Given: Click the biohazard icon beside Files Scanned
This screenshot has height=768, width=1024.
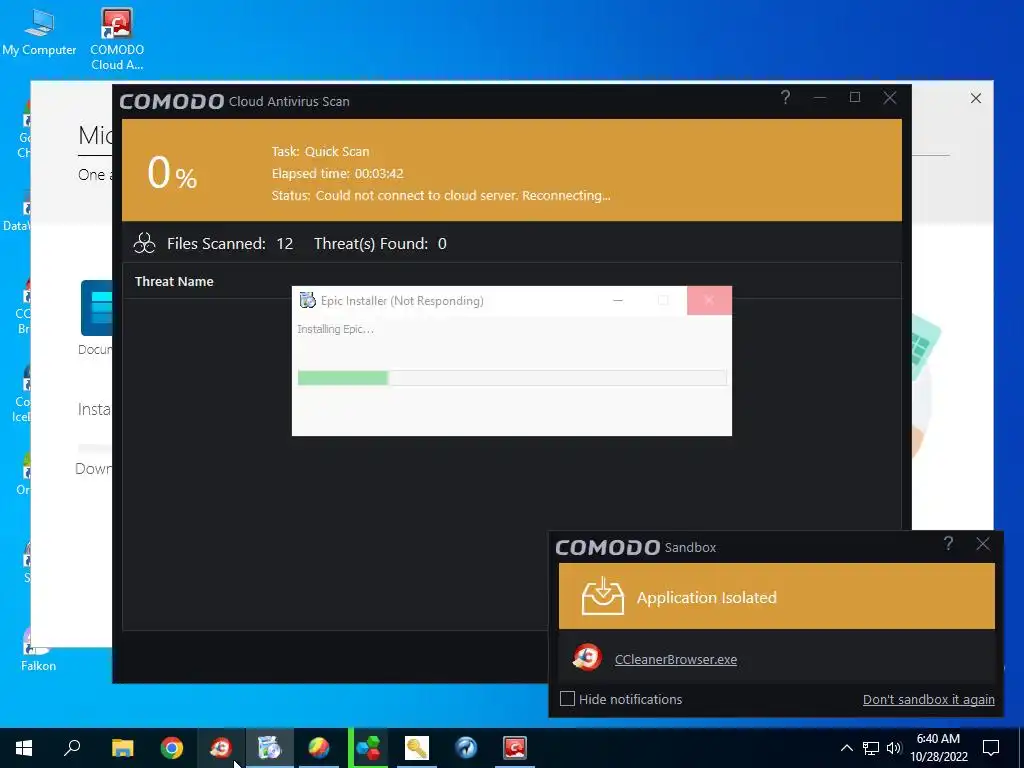Looking at the screenshot, I should 144,244.
